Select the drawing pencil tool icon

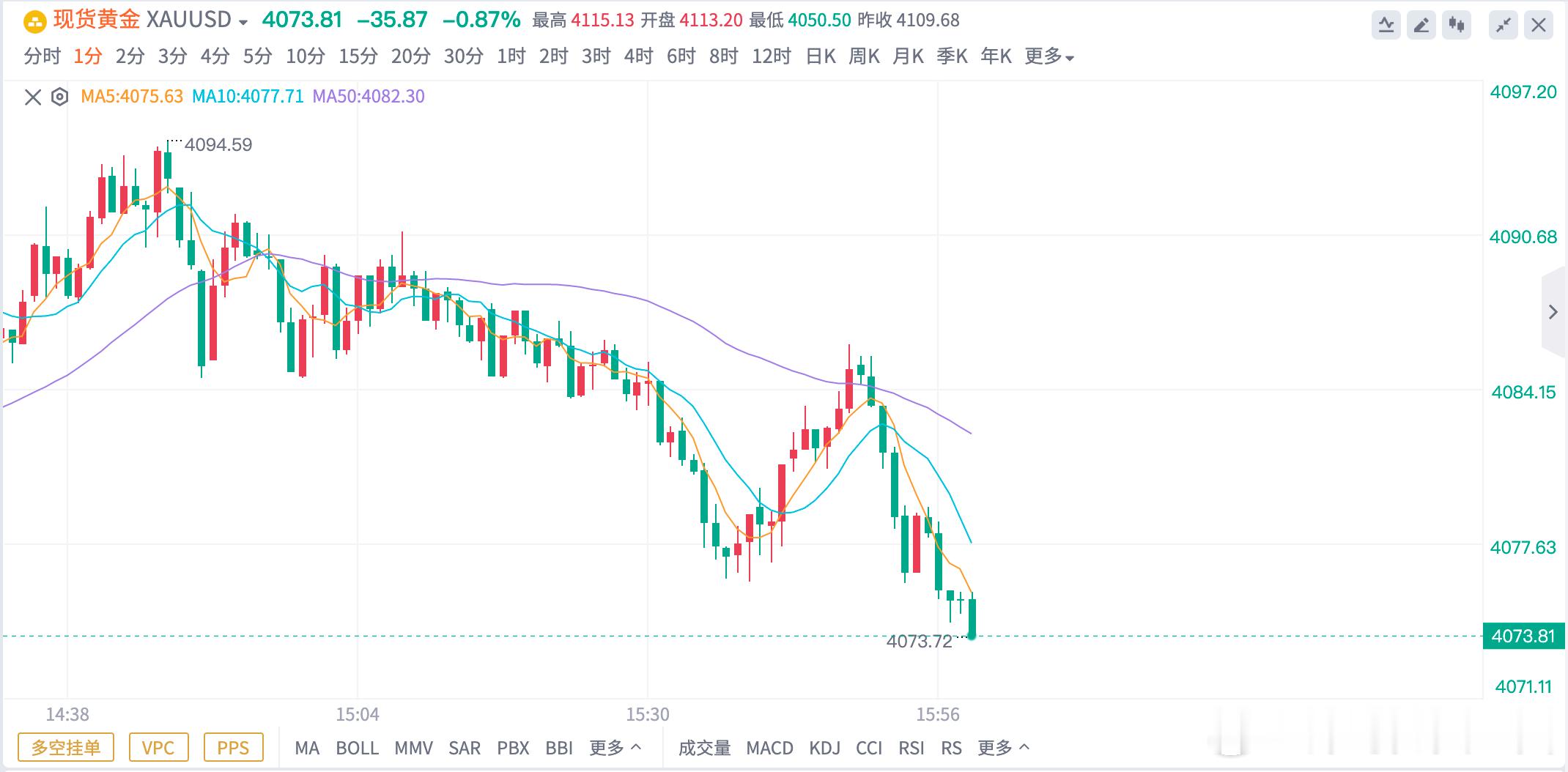1421,26
